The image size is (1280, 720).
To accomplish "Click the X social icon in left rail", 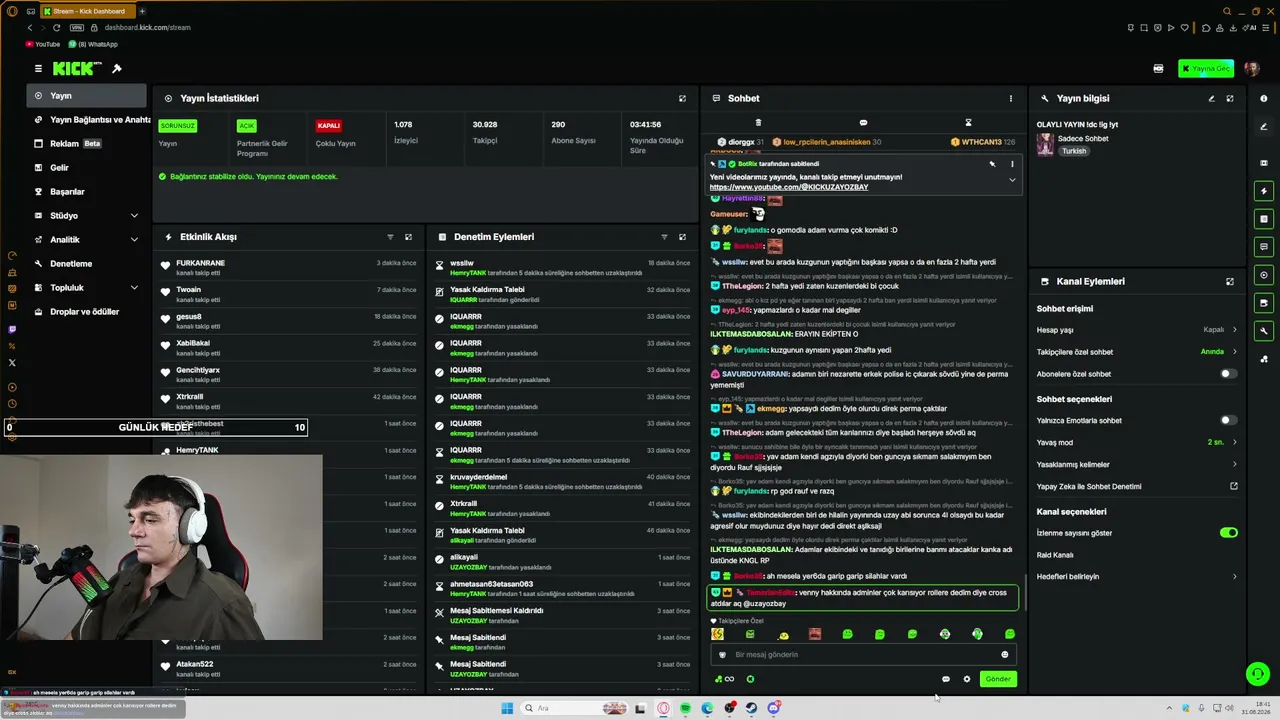I will pyautogui.click(x=12, y=363).
